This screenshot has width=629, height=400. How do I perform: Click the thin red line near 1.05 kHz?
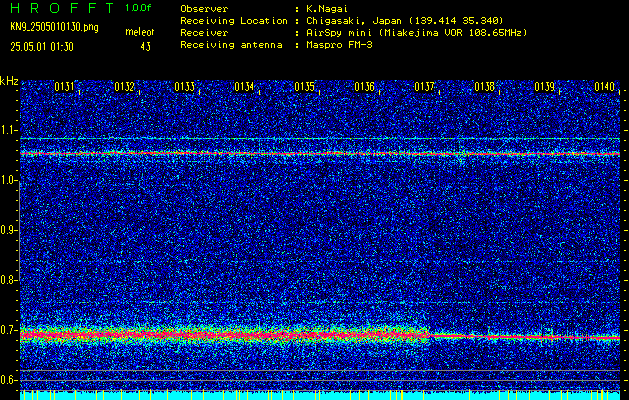(x=320, y=153)
